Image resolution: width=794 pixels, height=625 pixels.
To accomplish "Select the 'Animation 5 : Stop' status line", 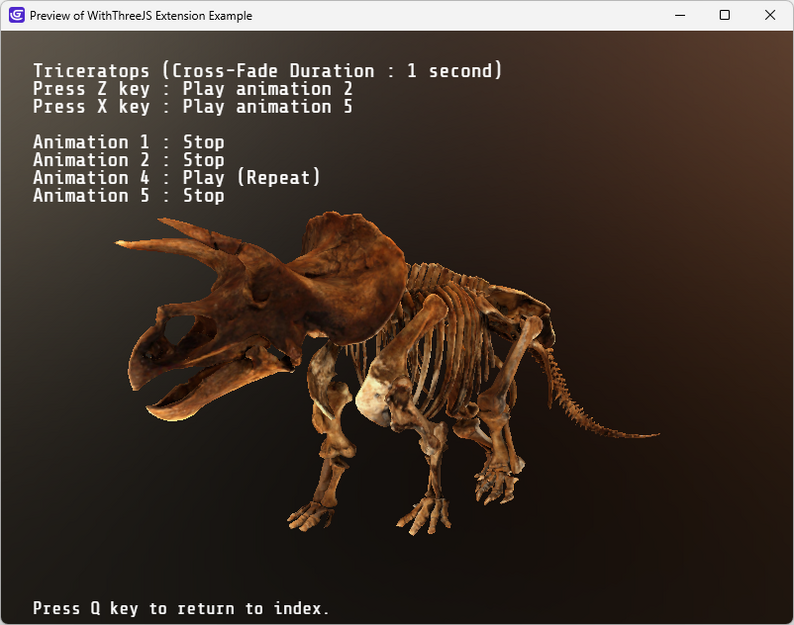I will (x=129, y=196).
